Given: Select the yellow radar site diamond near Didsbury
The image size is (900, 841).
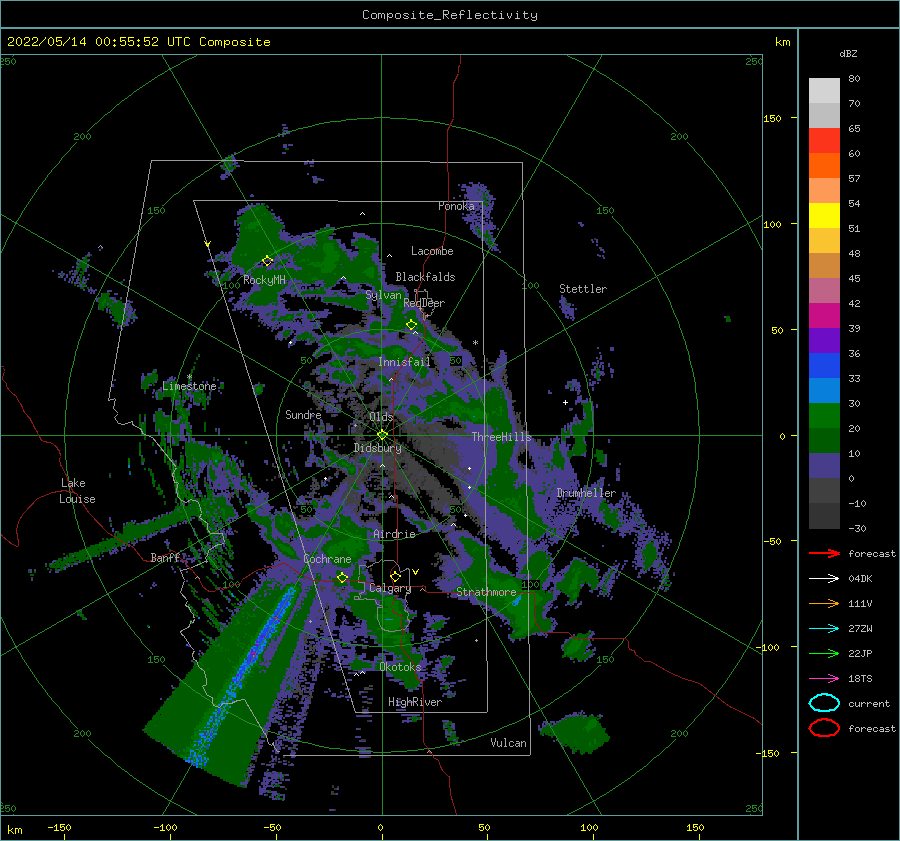Looking at the screenshot, I should [x=382, y=435].
